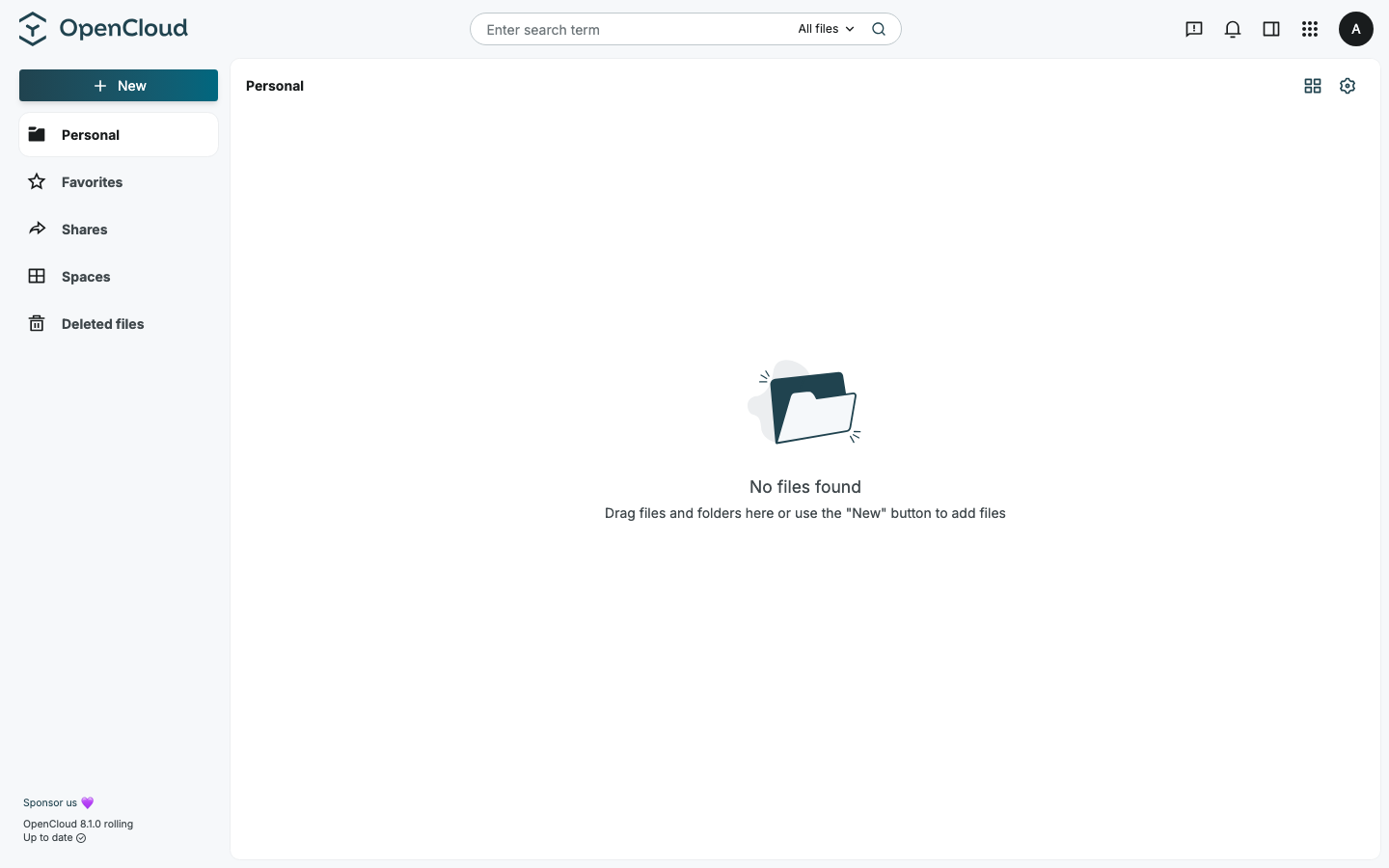Click the No files found message
This screenshot has height=868, width=1389.
[805, 487]
